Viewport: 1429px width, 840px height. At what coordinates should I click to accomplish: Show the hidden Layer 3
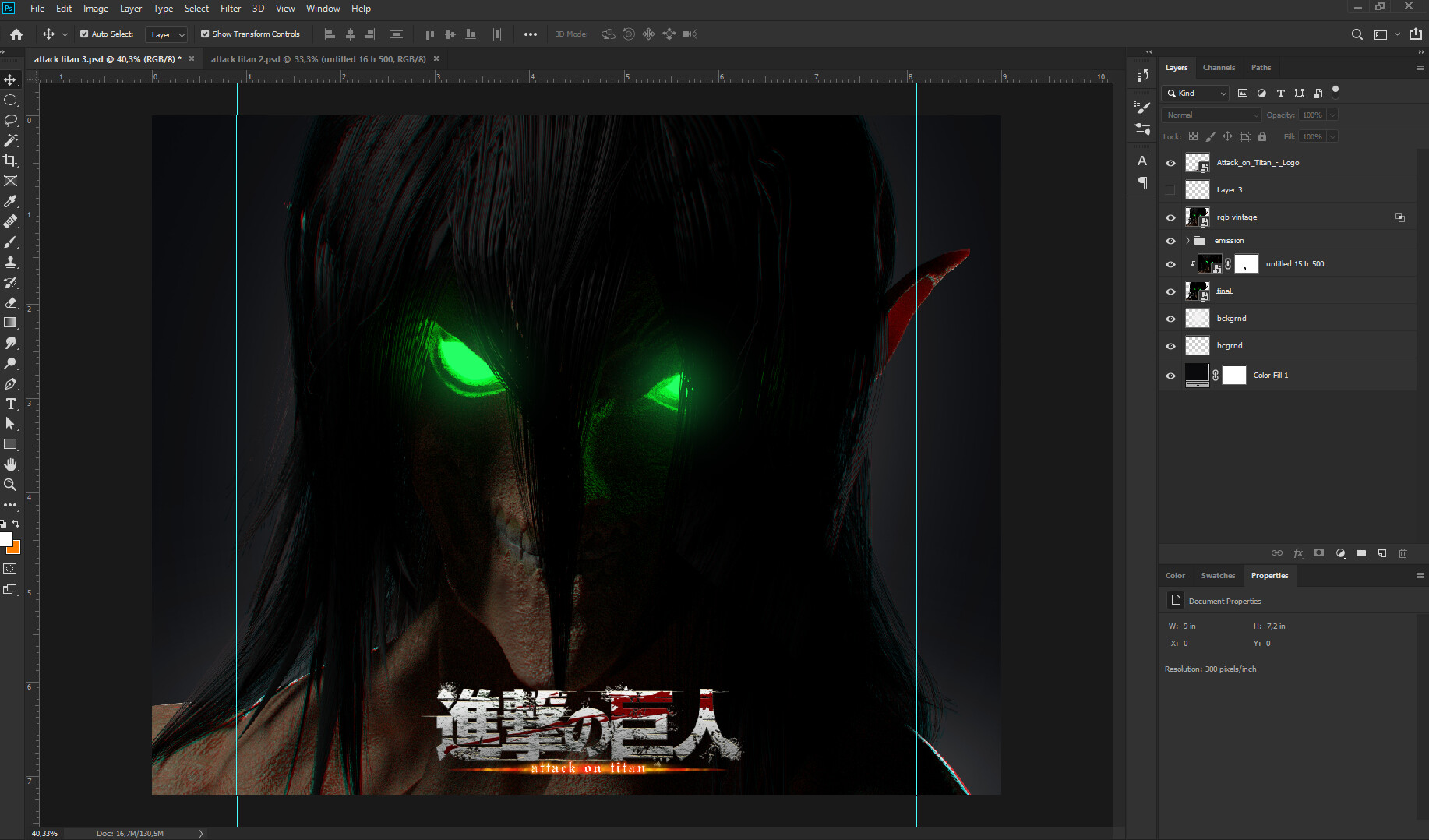[x=1170, y=190]
